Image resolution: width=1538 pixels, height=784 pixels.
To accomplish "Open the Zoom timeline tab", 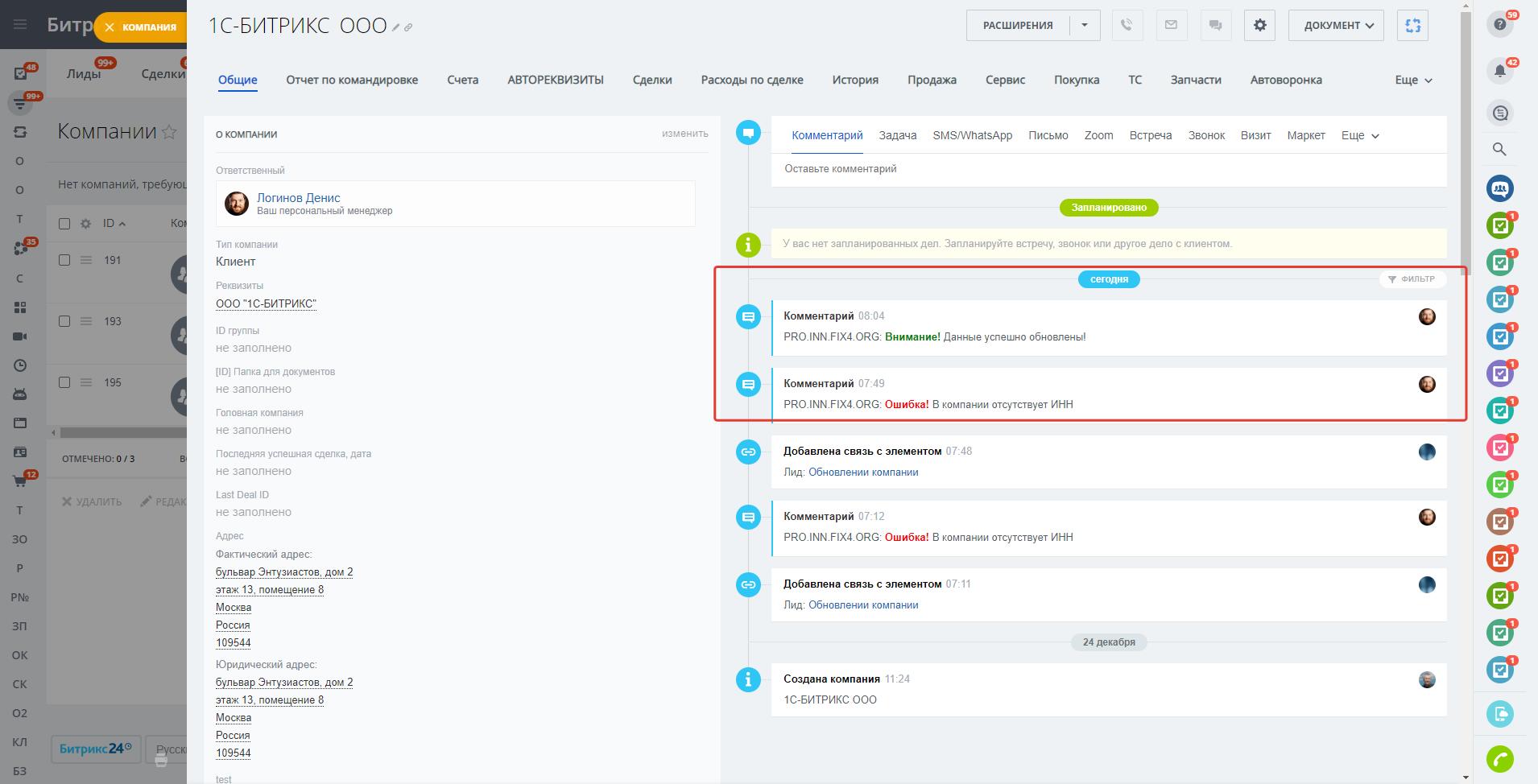I will point(1098,135).
